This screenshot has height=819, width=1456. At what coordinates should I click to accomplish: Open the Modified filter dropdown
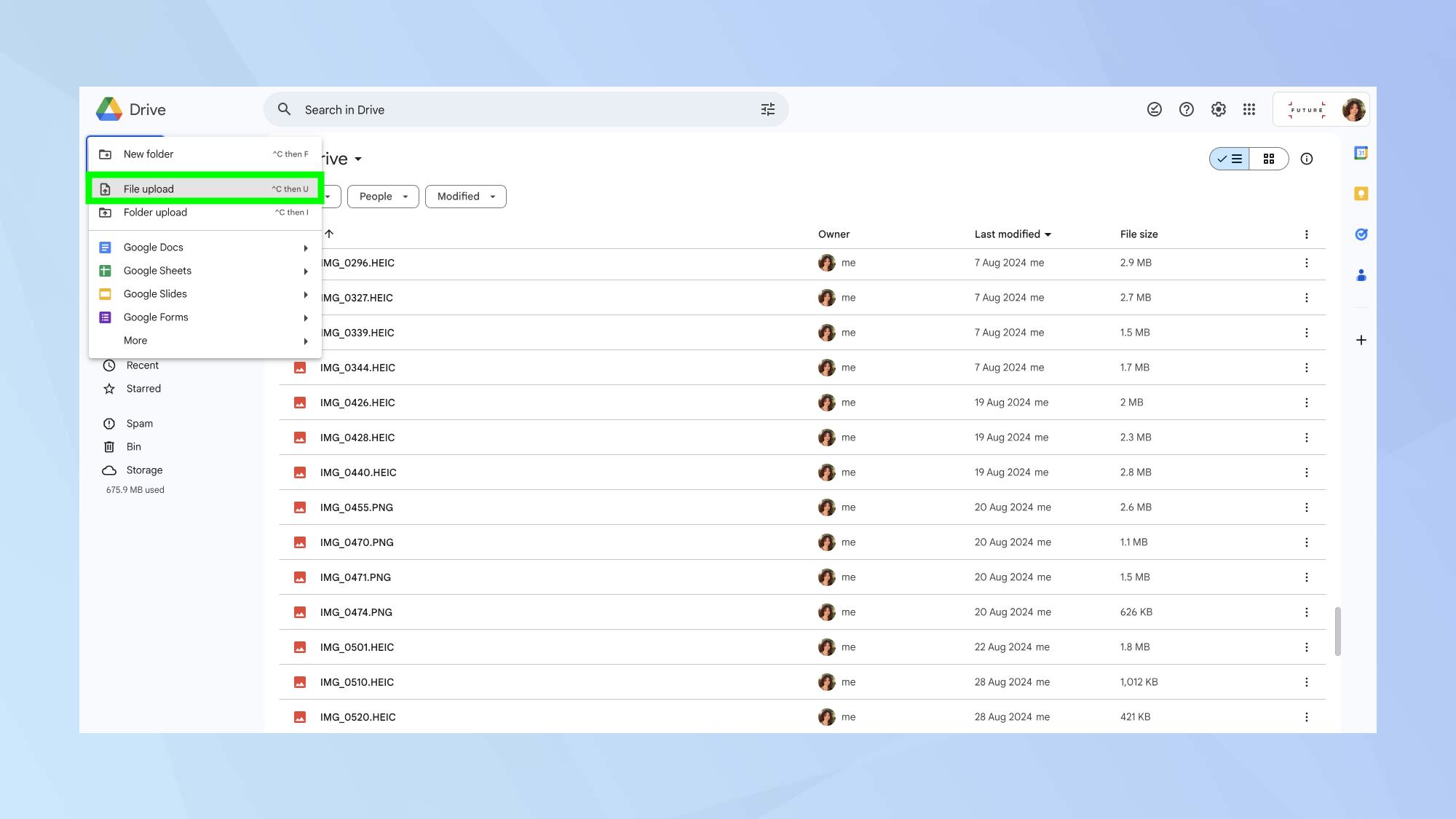click(x=465, y=197)
